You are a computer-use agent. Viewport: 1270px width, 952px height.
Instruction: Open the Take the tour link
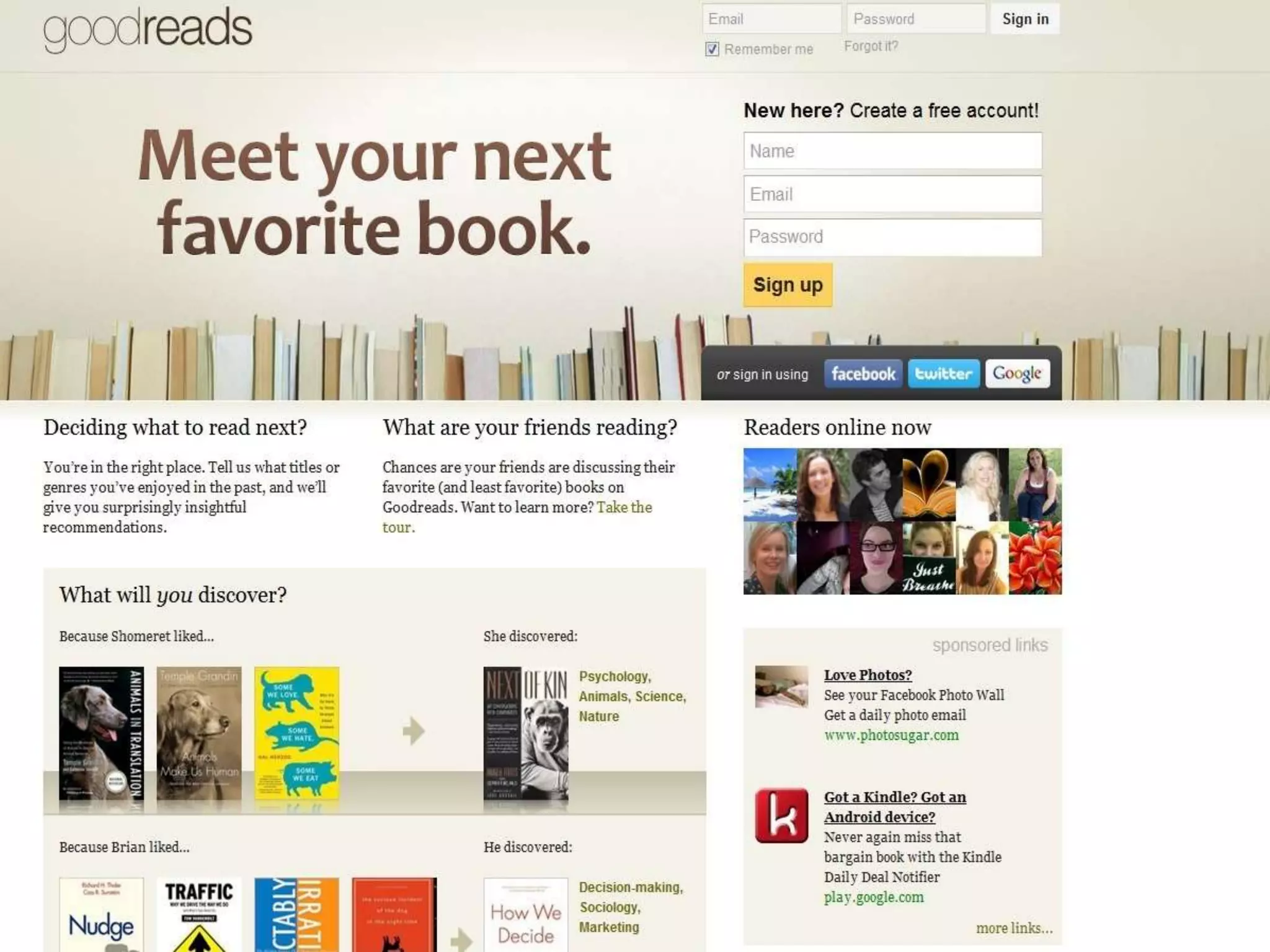[517, 517]
